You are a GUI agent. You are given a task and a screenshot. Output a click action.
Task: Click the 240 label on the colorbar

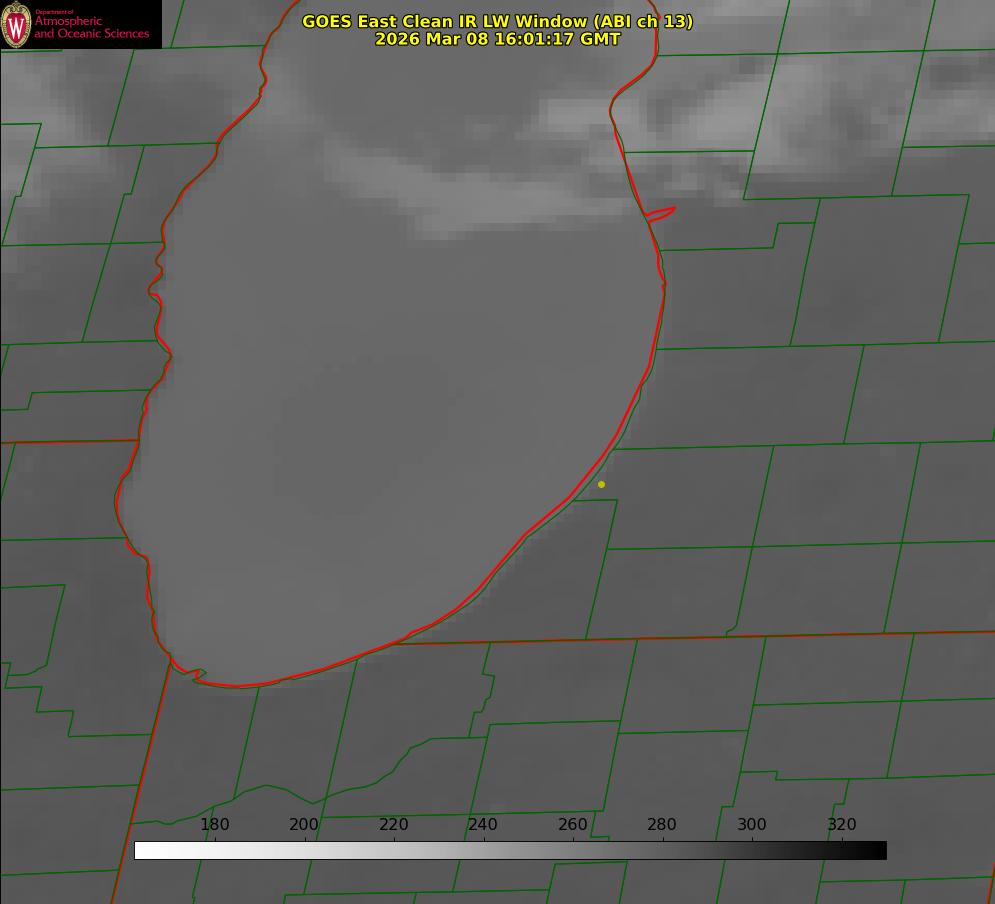[483, 825]
